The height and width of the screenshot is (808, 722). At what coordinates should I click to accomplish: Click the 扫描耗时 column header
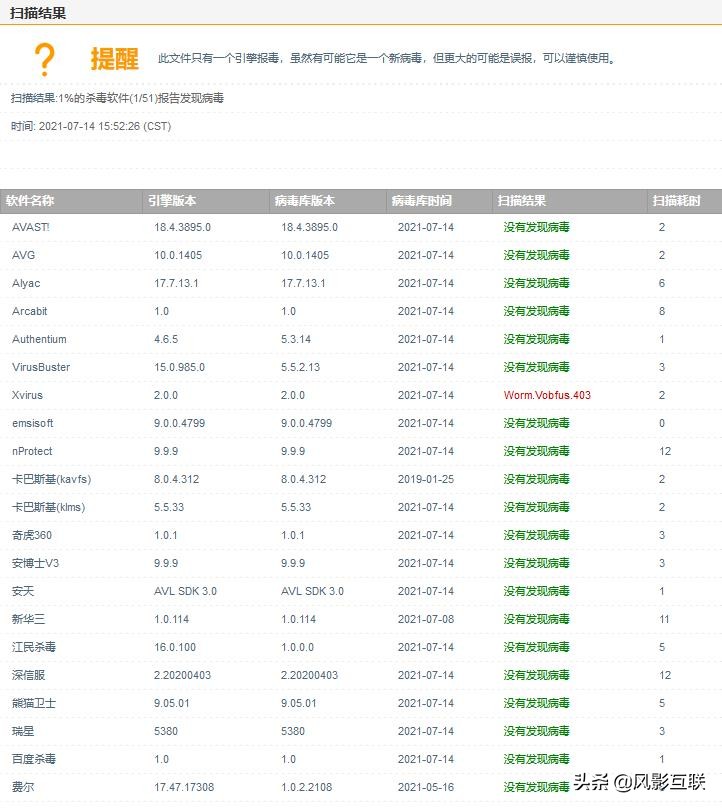(676, 200)
